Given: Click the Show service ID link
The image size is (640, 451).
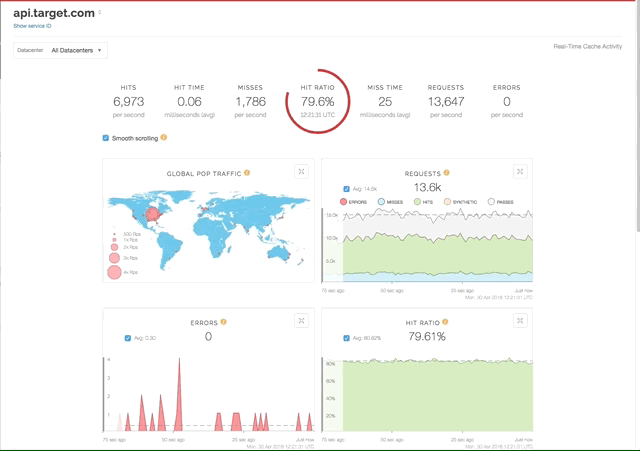Looking at the screenshot, I should pos(32,26).
